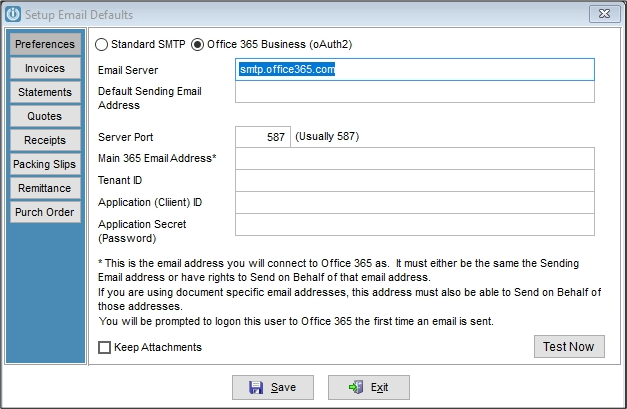This screenshot has height=409, width=627.
Task: Enable the Keep Attachments checkbox
Action: pos(104,347)
